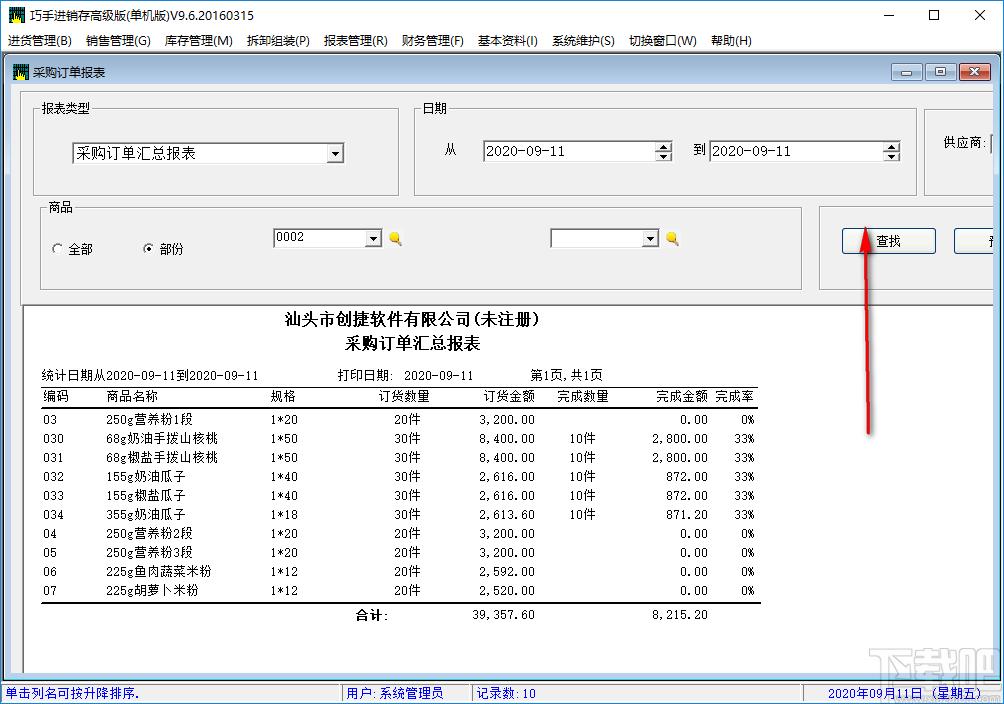Click the 打印日期 2020-09-11 text
Image resolution: width=1004 pixels, height=704 pixels.
405,375
